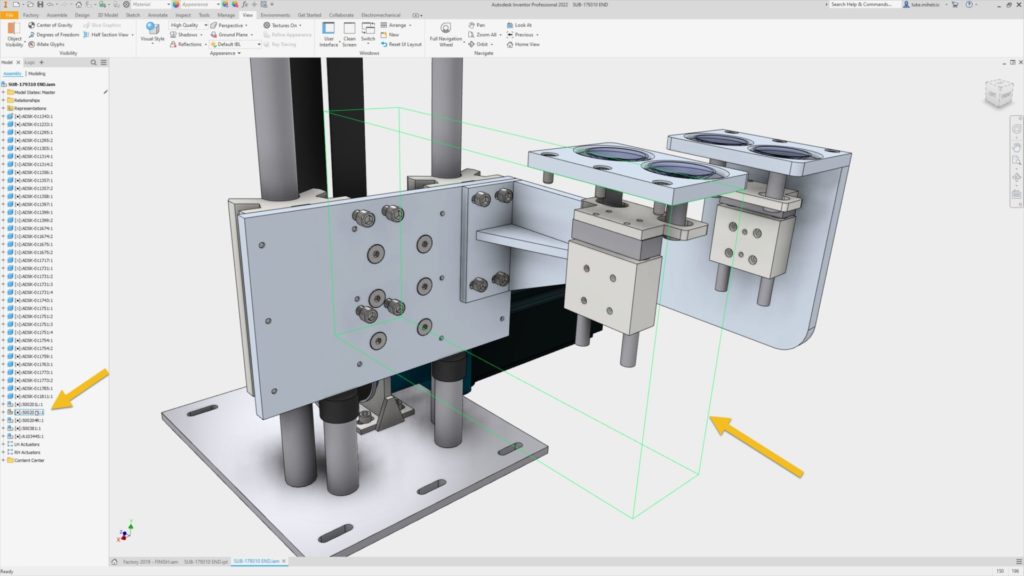The image size is (1024, 576).
Task: Add a new browser panel tab with plus
Action: tap(41, 63)
